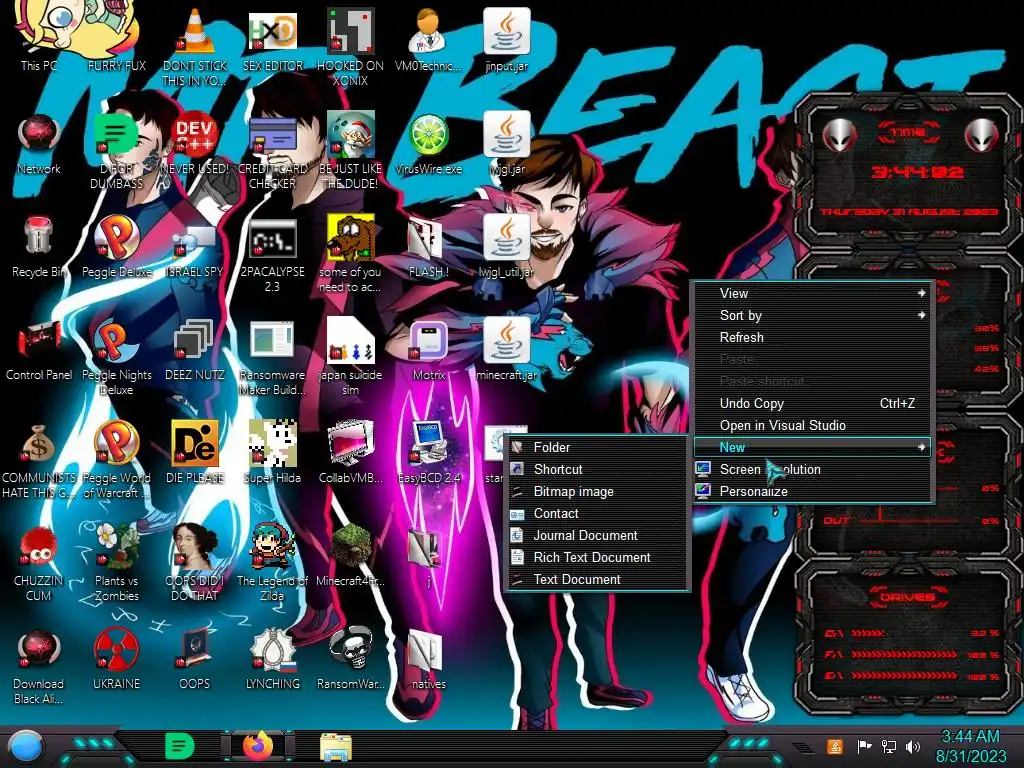Open the green chat app in taskbar
Image resolution: width=1024 pixels, height=768 pixels.
tap(179, 746)
